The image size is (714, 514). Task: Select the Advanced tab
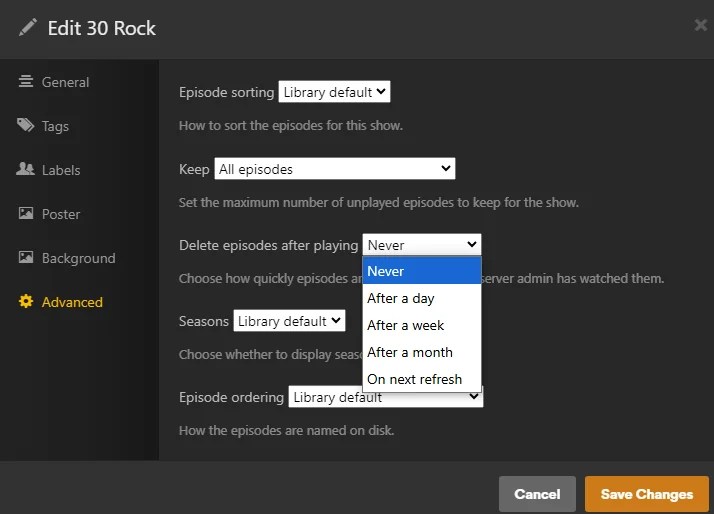click(x=72, y=302)
